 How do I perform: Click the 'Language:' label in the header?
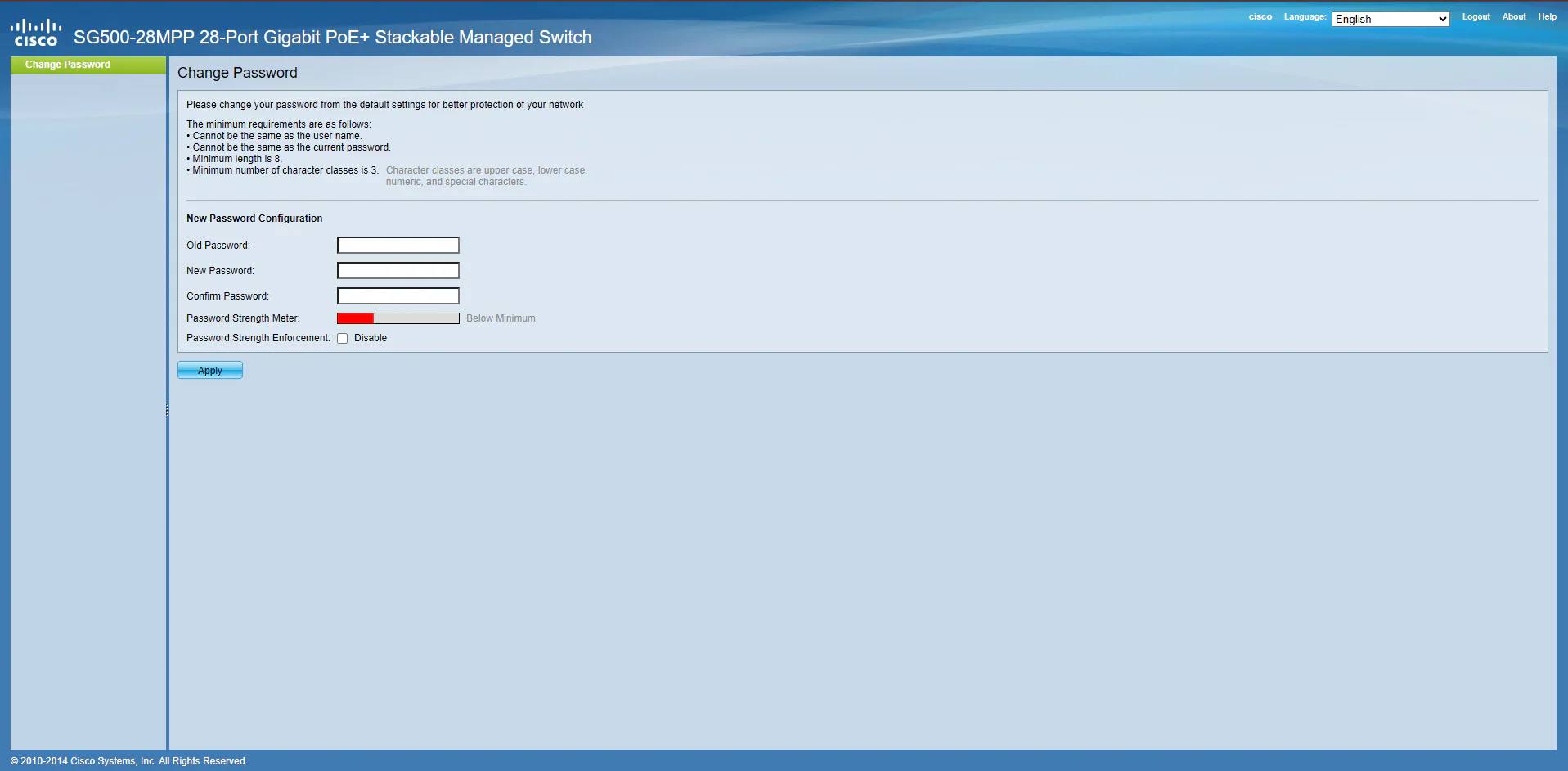1305,16
